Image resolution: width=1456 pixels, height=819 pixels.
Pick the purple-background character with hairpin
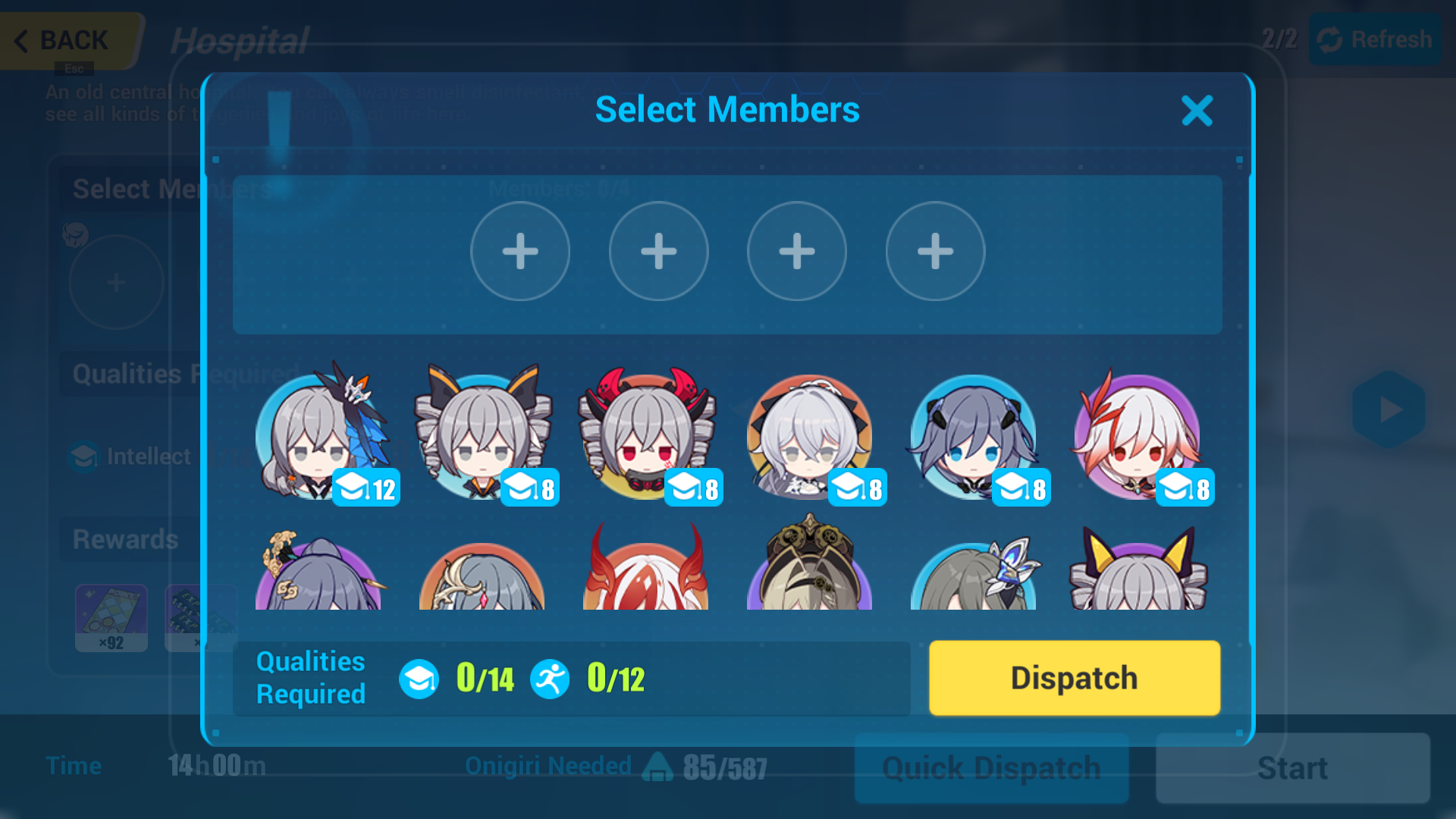pyautogui.click(x=320, y=570)
